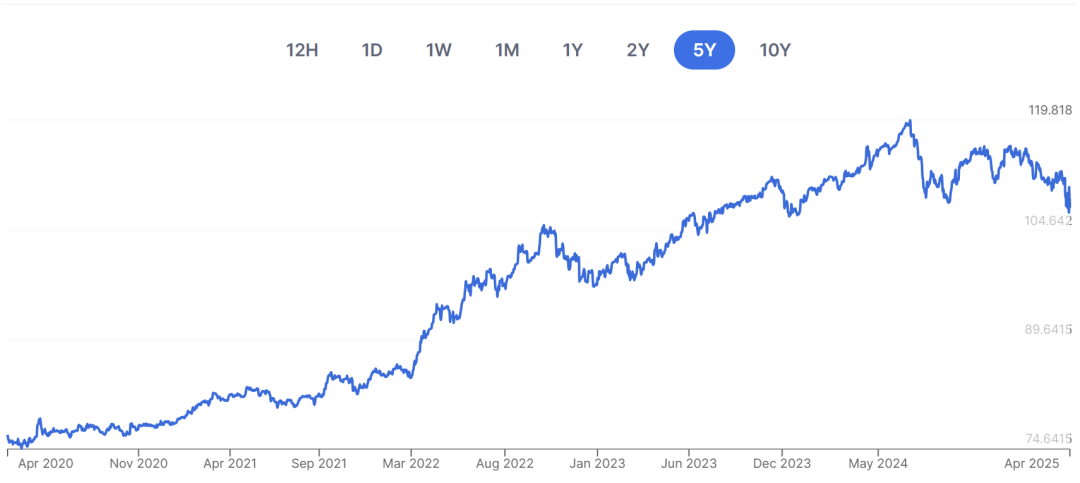This screenshot has width=1080, height=483.
Task: Click the Nov 2020 axis label
Action: [x=138, y=464]
